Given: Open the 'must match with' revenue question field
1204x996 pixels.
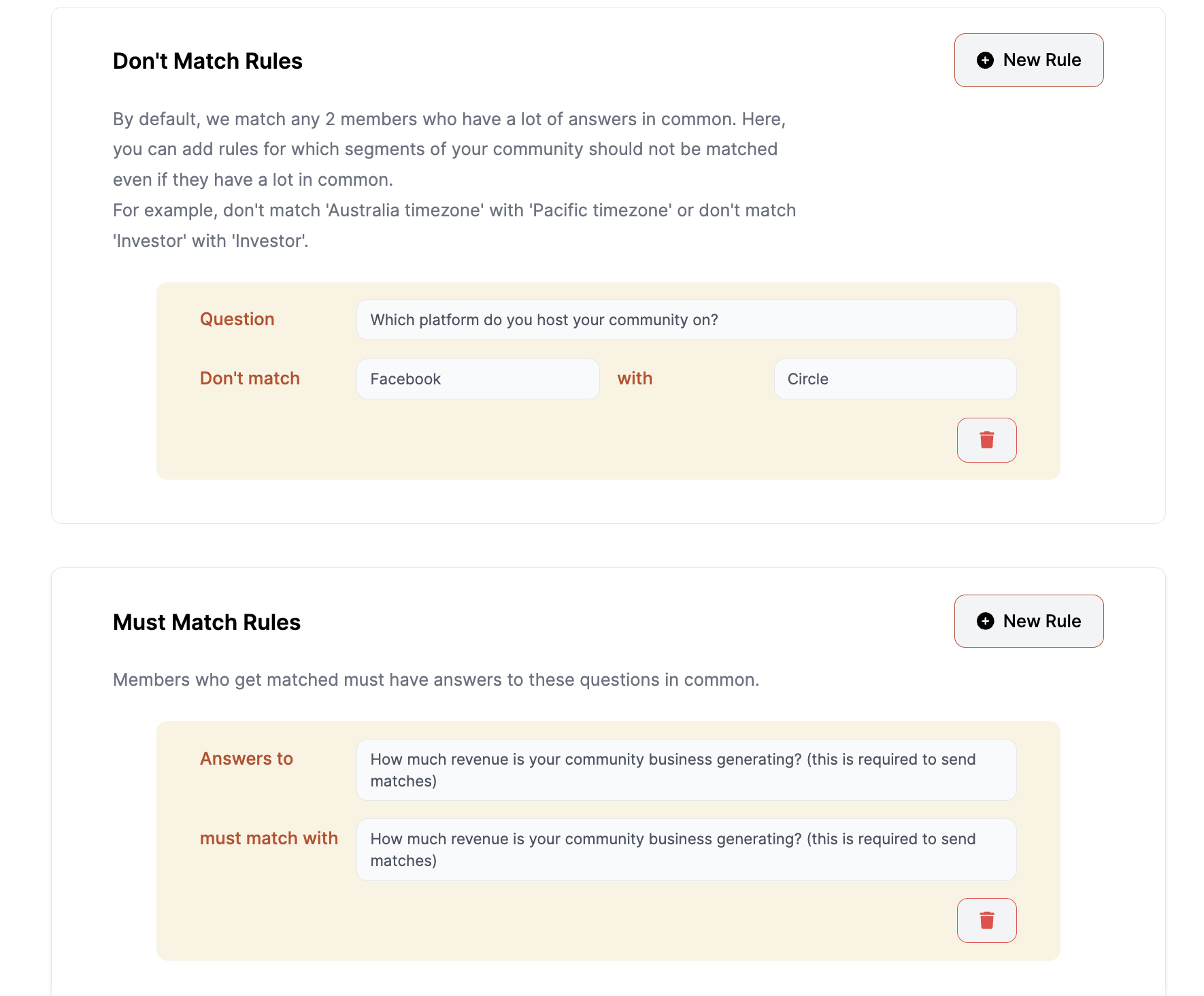Looking at the screenshot, I should click(x=686, y=850).
